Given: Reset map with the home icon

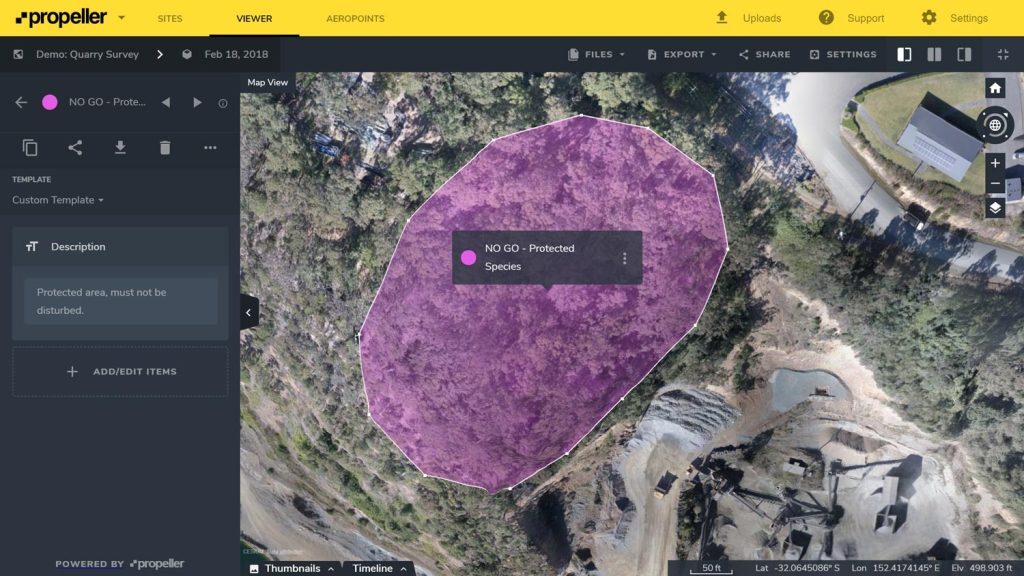Looking at the screenshot, I should [x=994, y=88].
